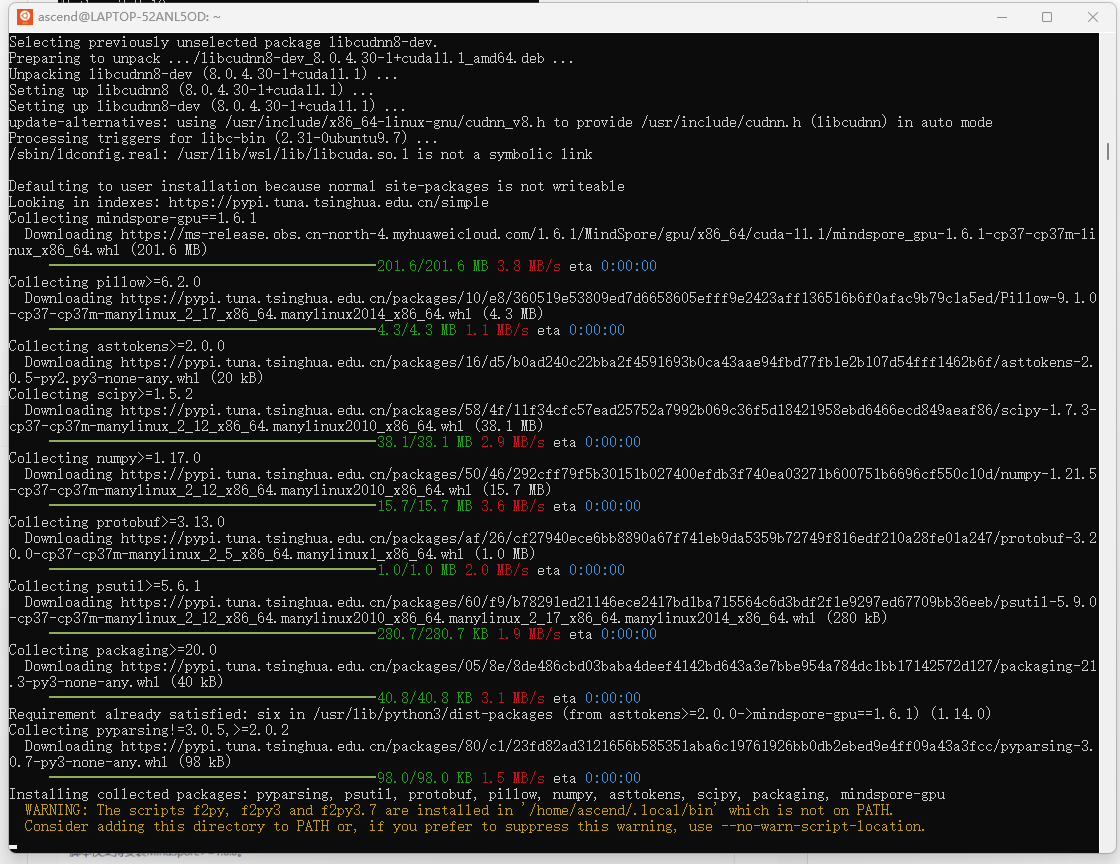This screenshot has height=864, width=1120.
Task: Click the line 'Collecting pyparsing!=3.0.5,>=2.0.2'
Action: click(149, 730)
